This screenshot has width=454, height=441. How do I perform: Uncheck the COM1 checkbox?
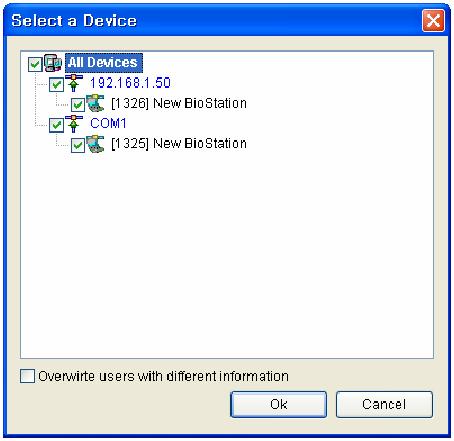click(56, 125)
